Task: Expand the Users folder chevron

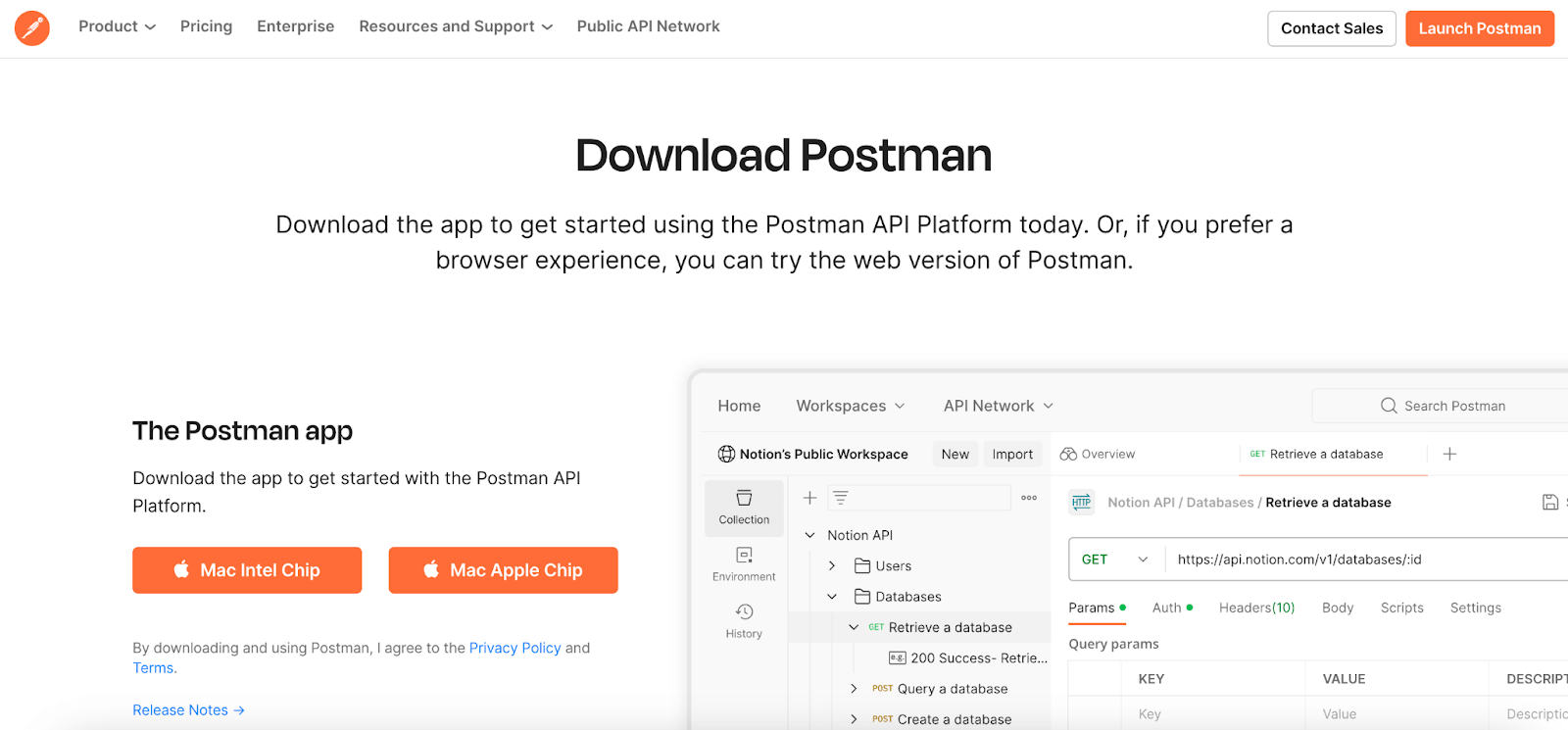Action: (832, 565)
